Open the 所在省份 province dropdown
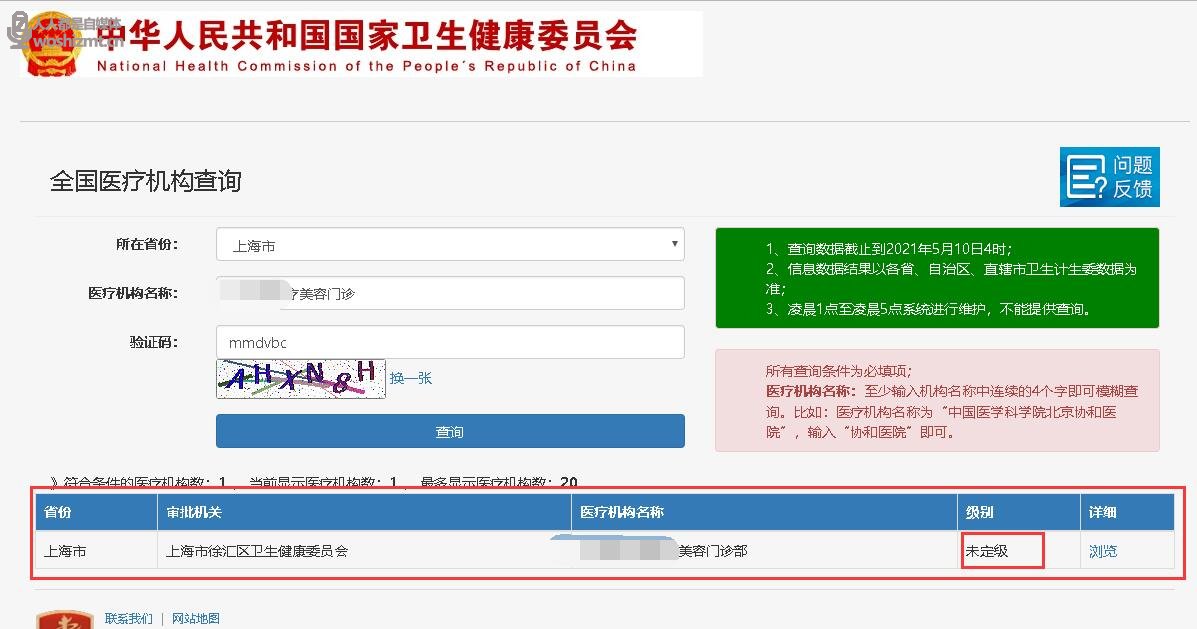The width and height of the screenshot is (1197, 629). coord(449,245)
